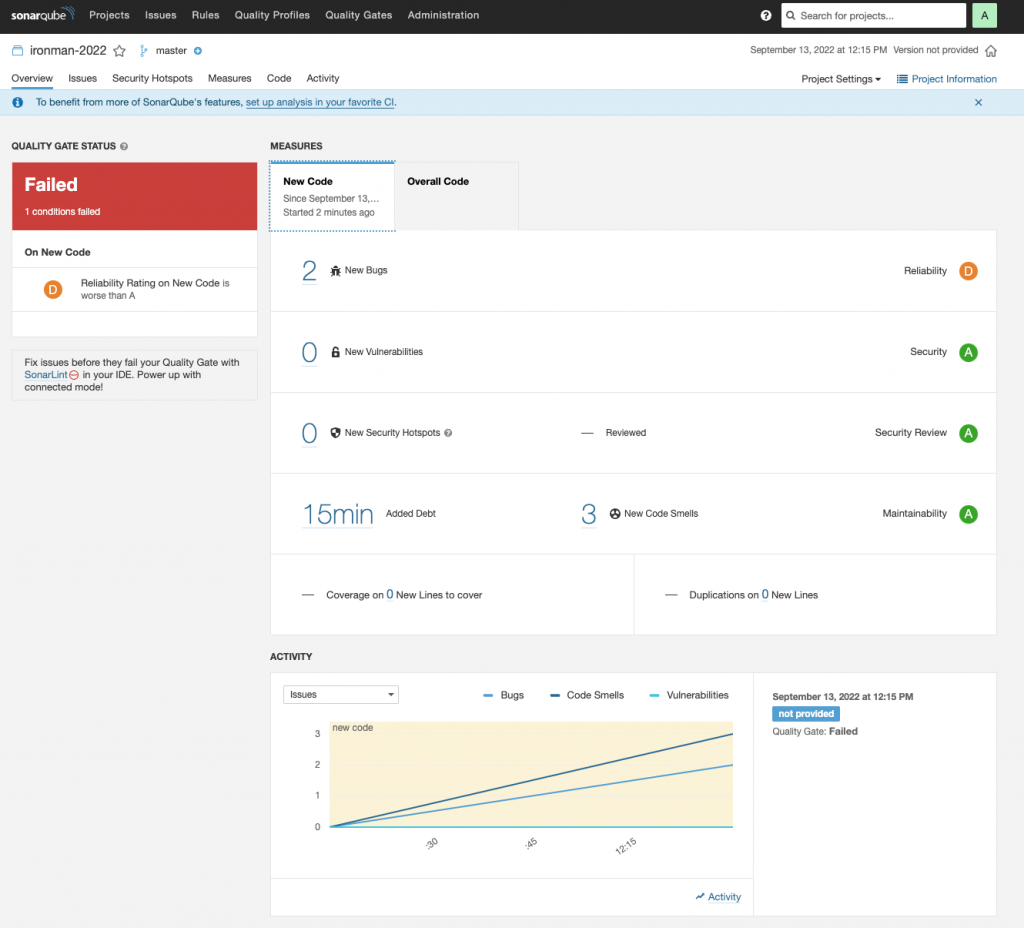Switch to the project Activity tab
Screen dimensions: 1024x928
point(323,78)
